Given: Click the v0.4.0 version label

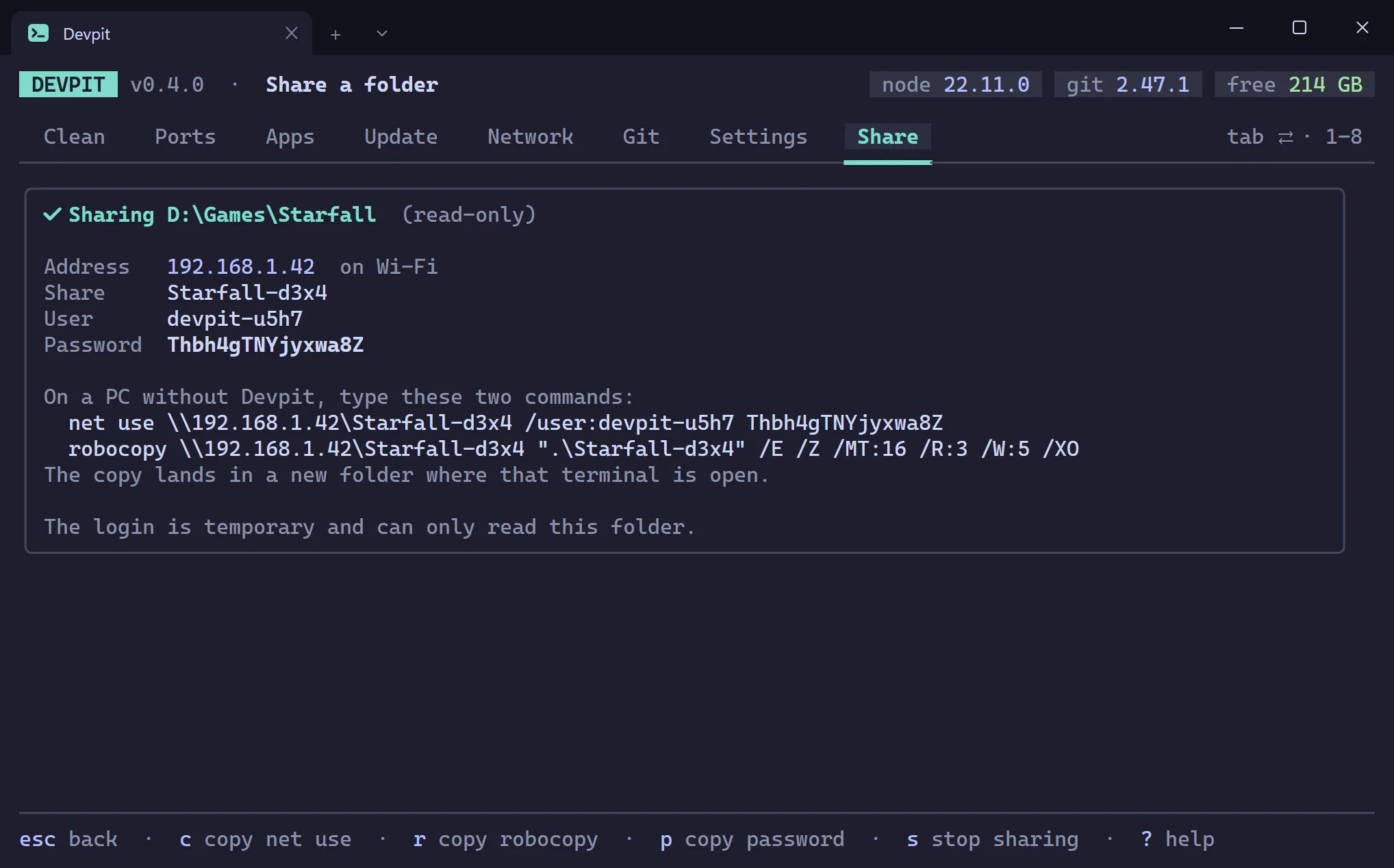Looking at the screenshot, I should pos(167,84).
